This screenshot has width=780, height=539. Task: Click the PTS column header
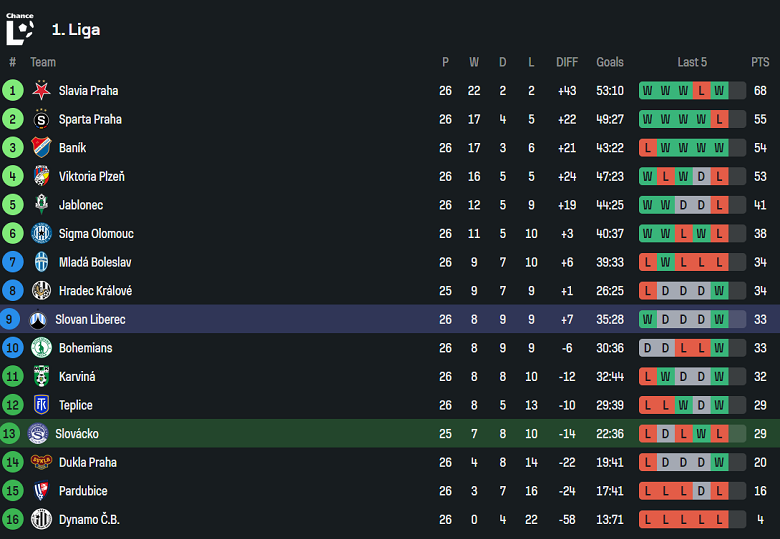(760, 62)
